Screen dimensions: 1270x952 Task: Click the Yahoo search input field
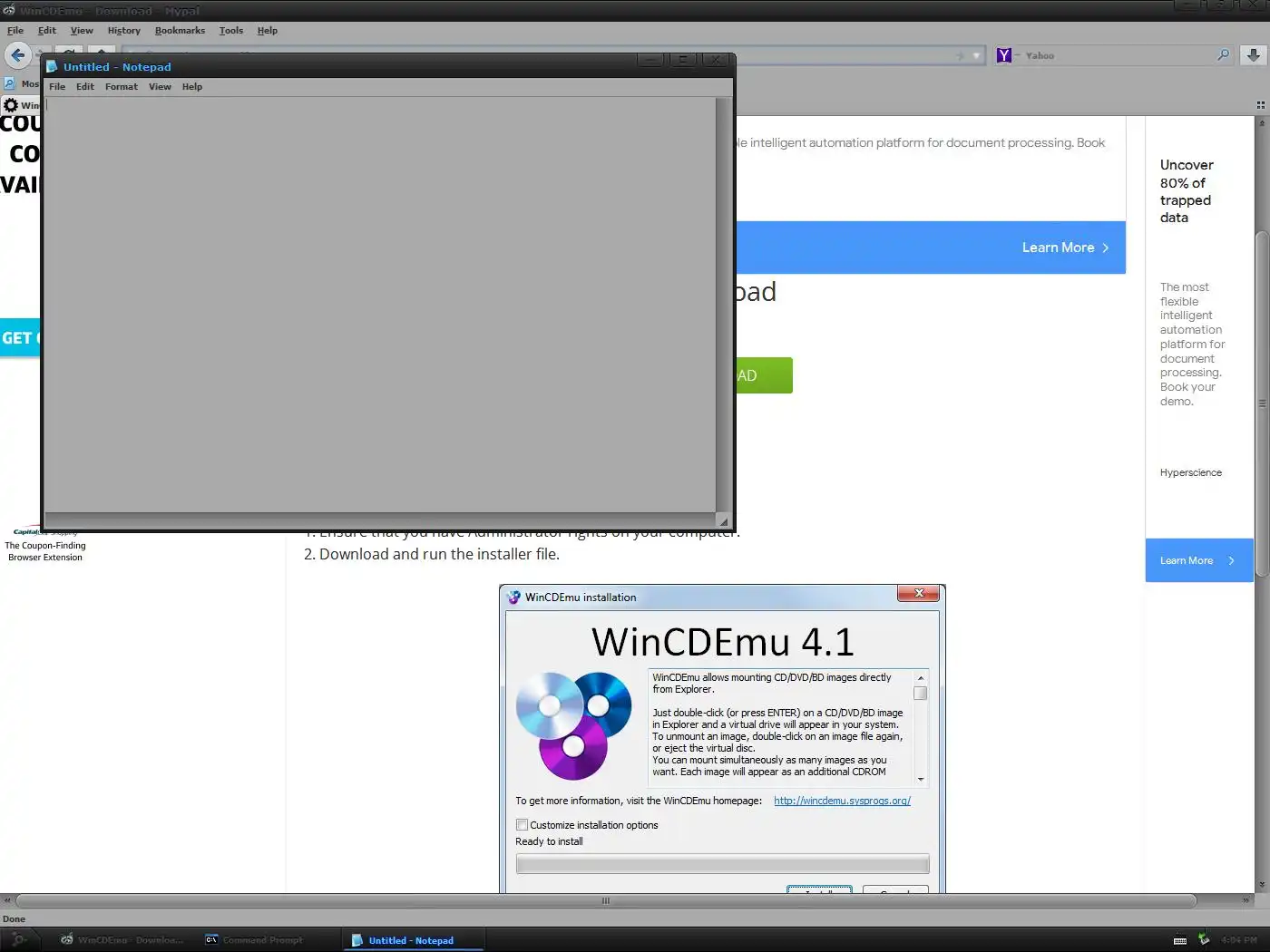point(1116,55)
